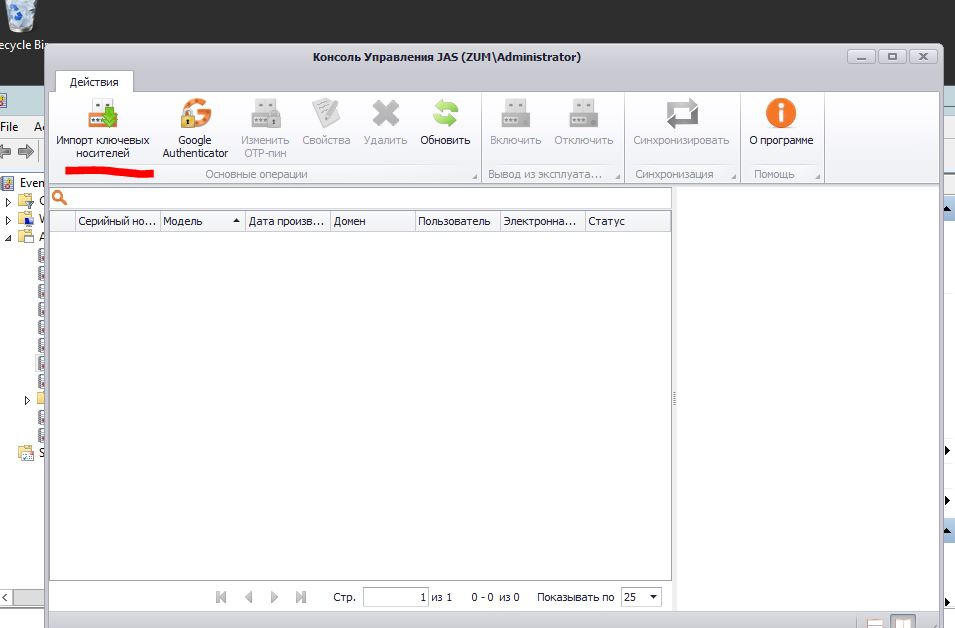
Task: Open Свойства properties icon
Action: coord(326,124)
